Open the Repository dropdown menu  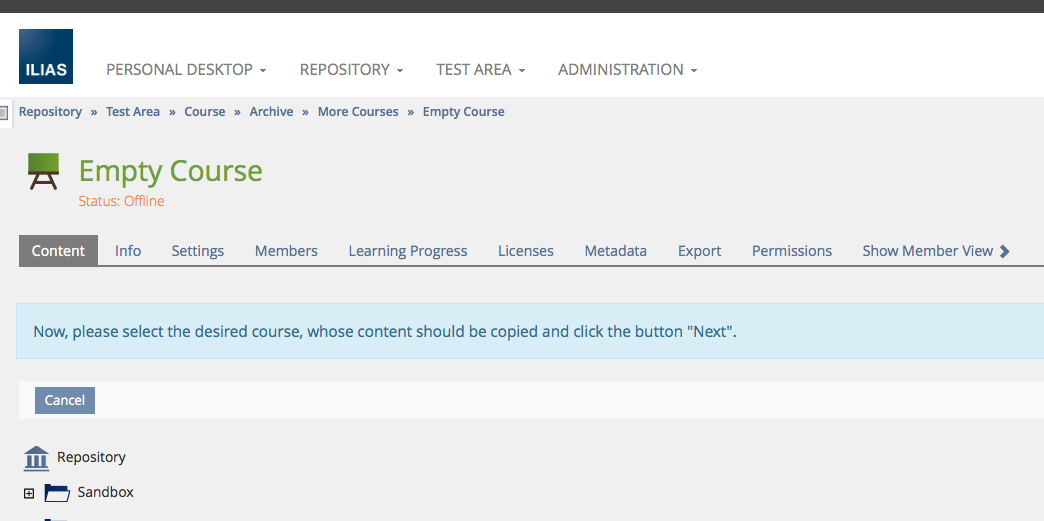click(x=351, y=70)
